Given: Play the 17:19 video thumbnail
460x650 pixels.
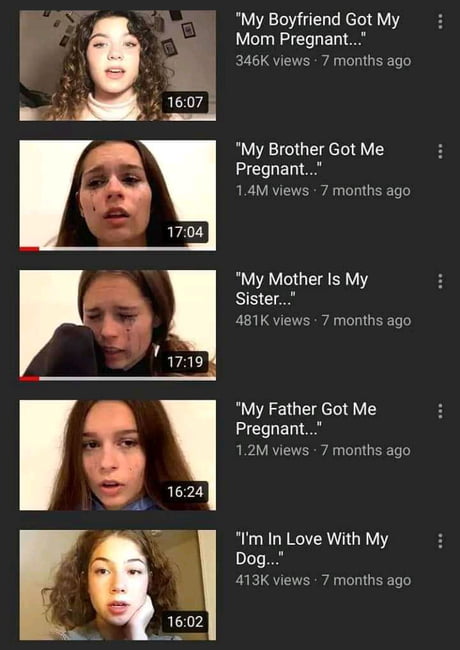Looking at the screenshot, I should pyautogui.click(x=118, y=325).
